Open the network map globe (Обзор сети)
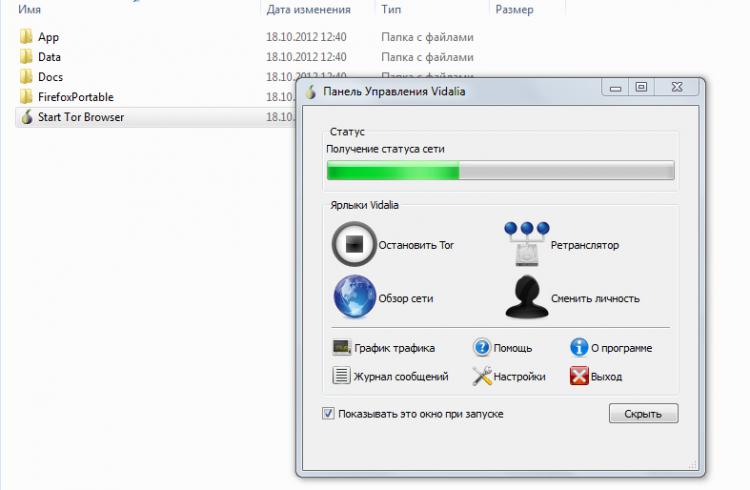 pos(354,297)
